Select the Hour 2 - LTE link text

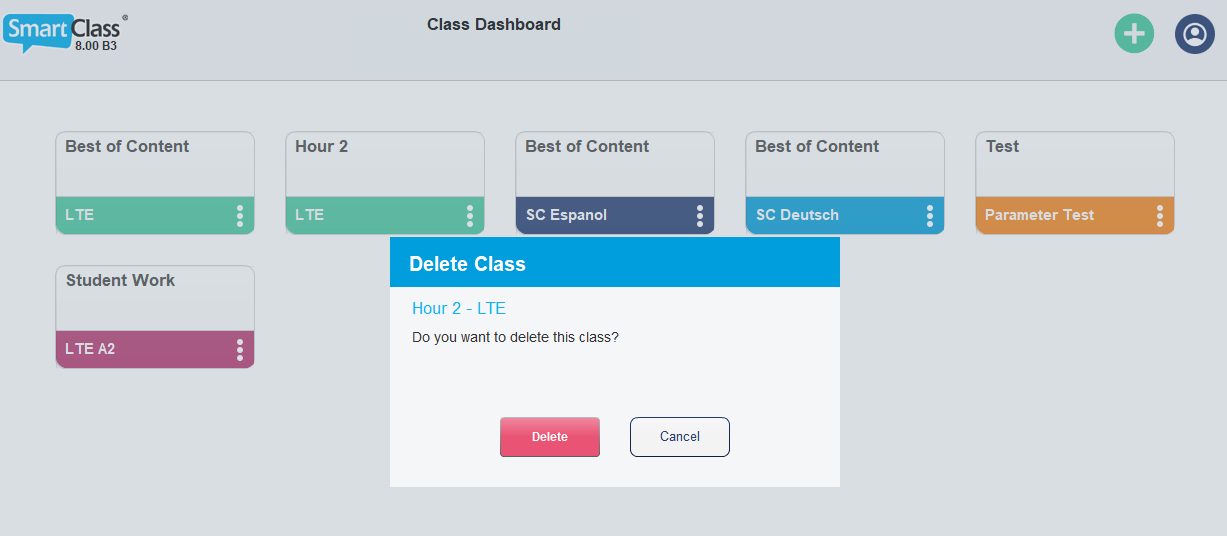pos(459,309)
